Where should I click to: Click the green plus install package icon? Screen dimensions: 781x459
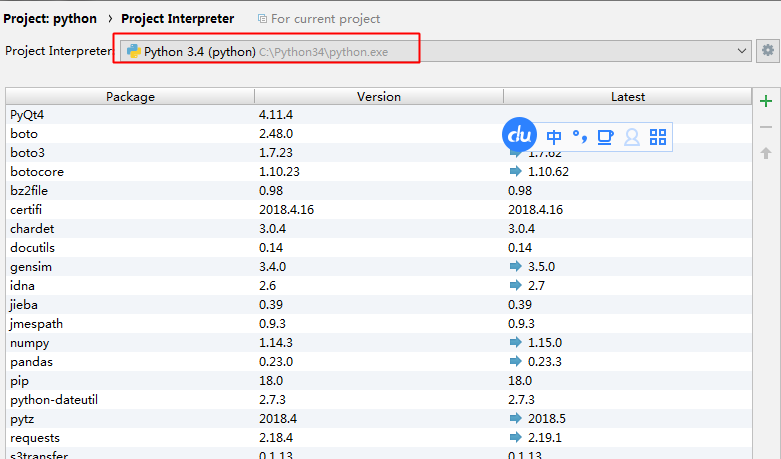(x=766, y=102)
